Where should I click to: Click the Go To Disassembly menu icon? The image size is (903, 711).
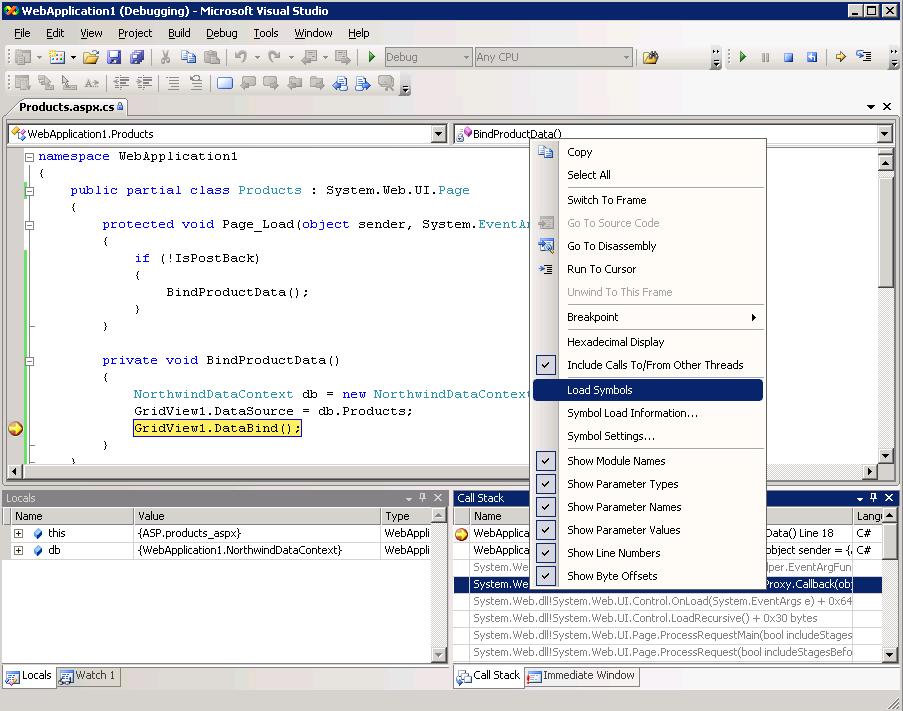point(545,246)
